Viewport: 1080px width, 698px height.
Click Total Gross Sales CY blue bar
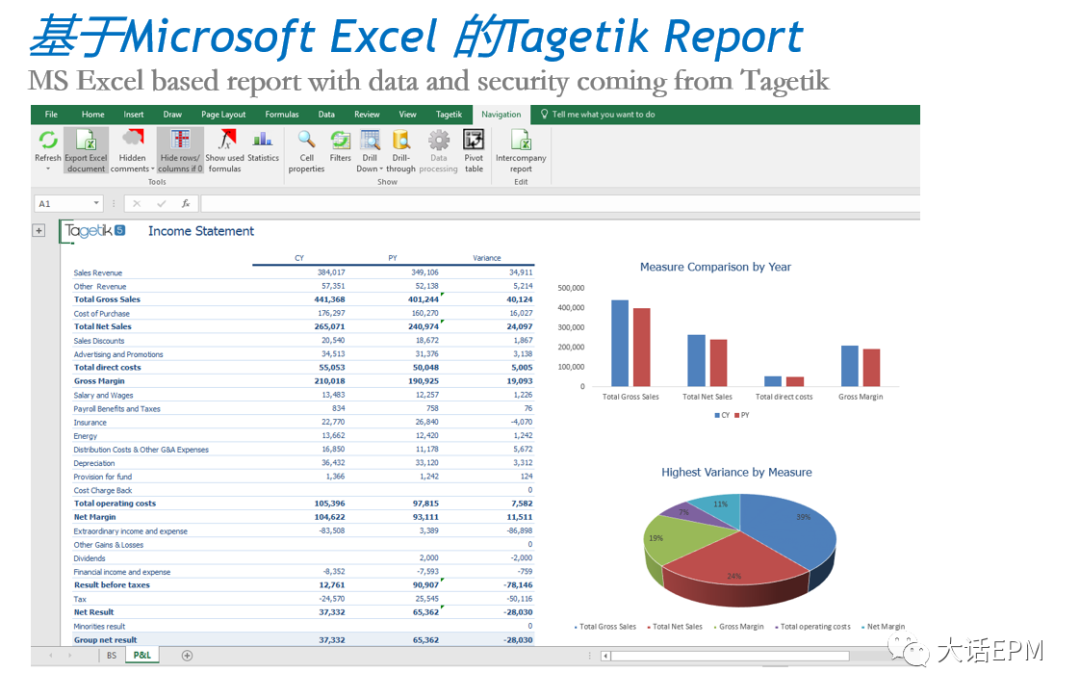620,343
